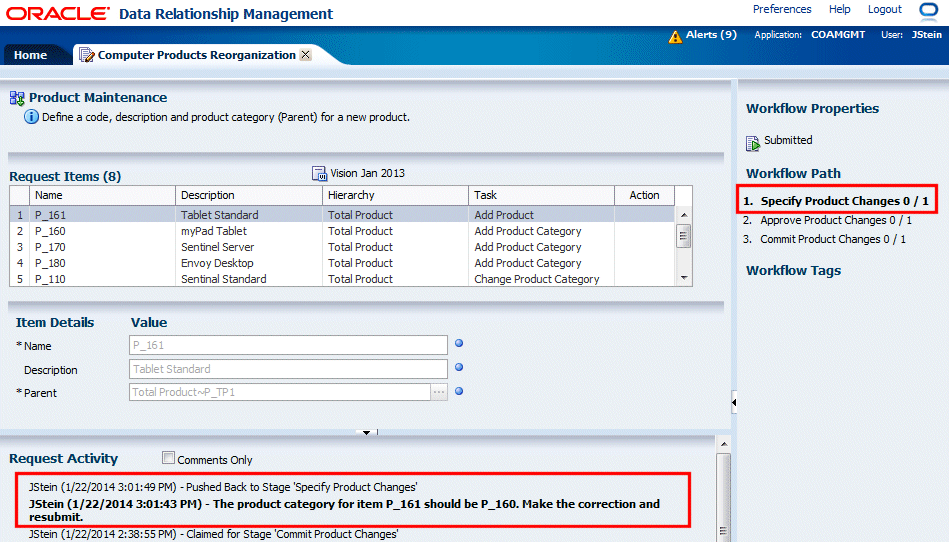Click the Oracle logo icon beside Logout
This screenshot has width=949, height=542.
(928, 11)
